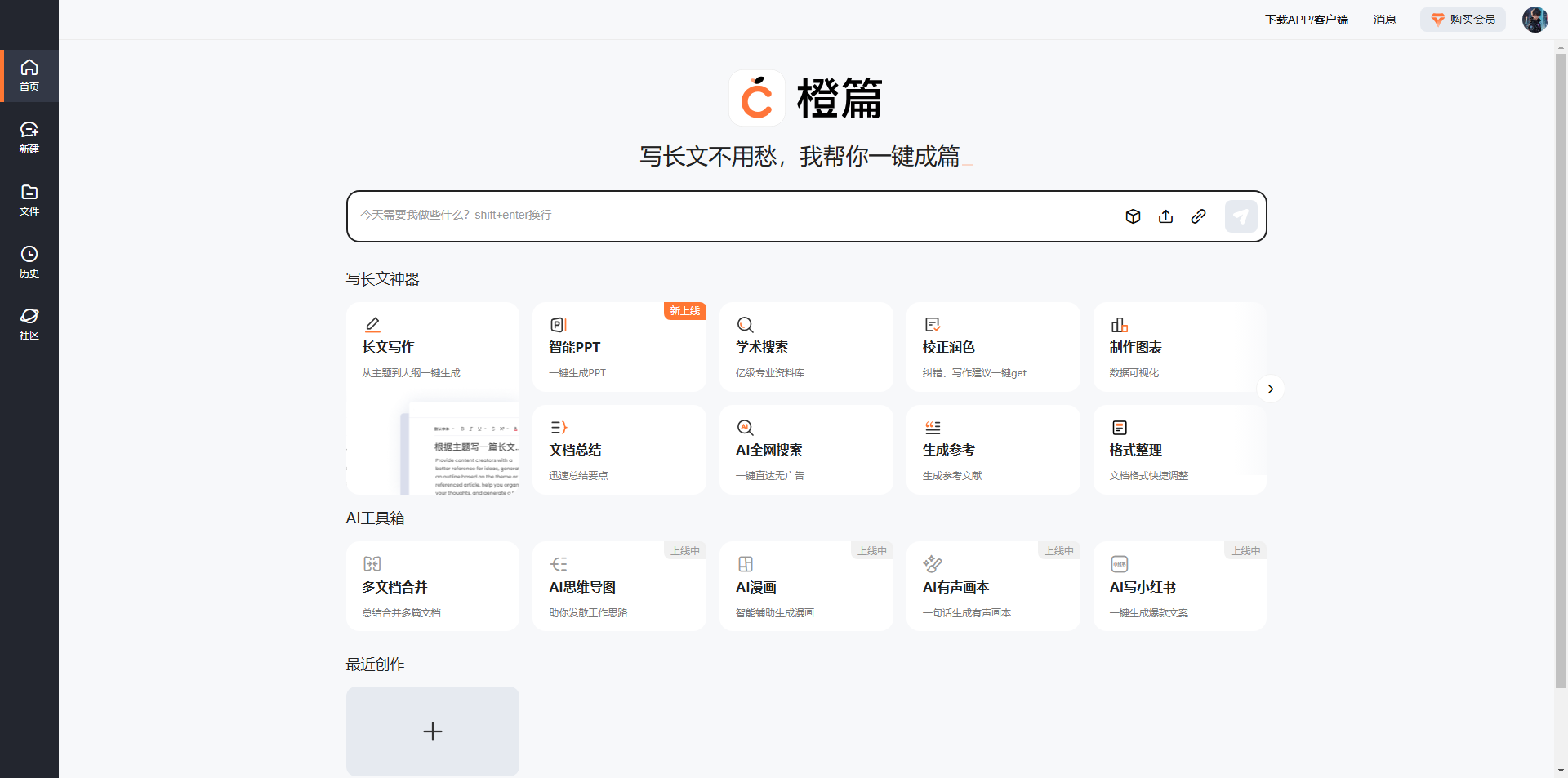Click the 上线中 badge on AI有声画本
Viewport: 1568px width, 778px height.
pyautogui.click(x=1058, y=550)
